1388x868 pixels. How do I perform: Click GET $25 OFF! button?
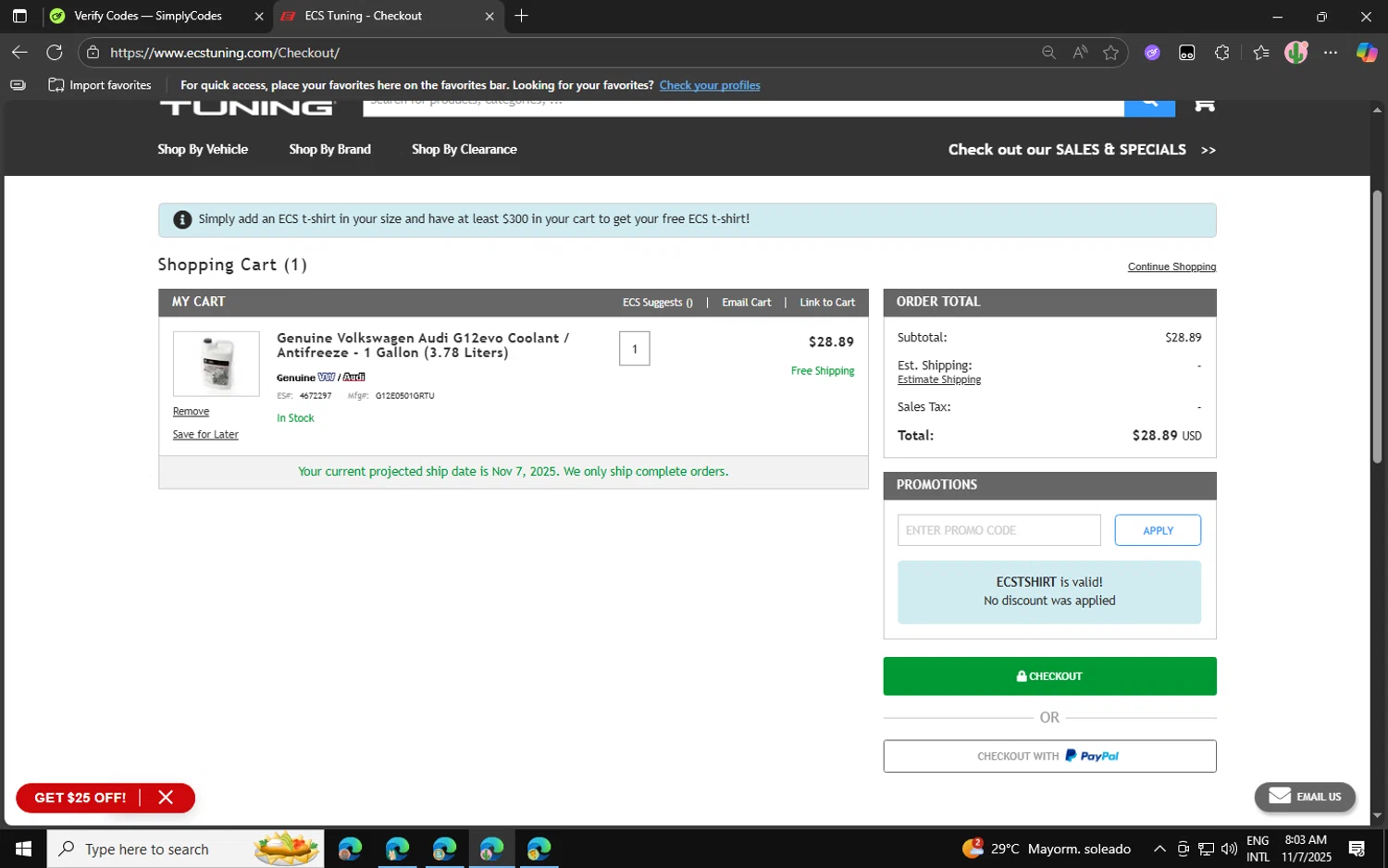click(x=81, y=798)
